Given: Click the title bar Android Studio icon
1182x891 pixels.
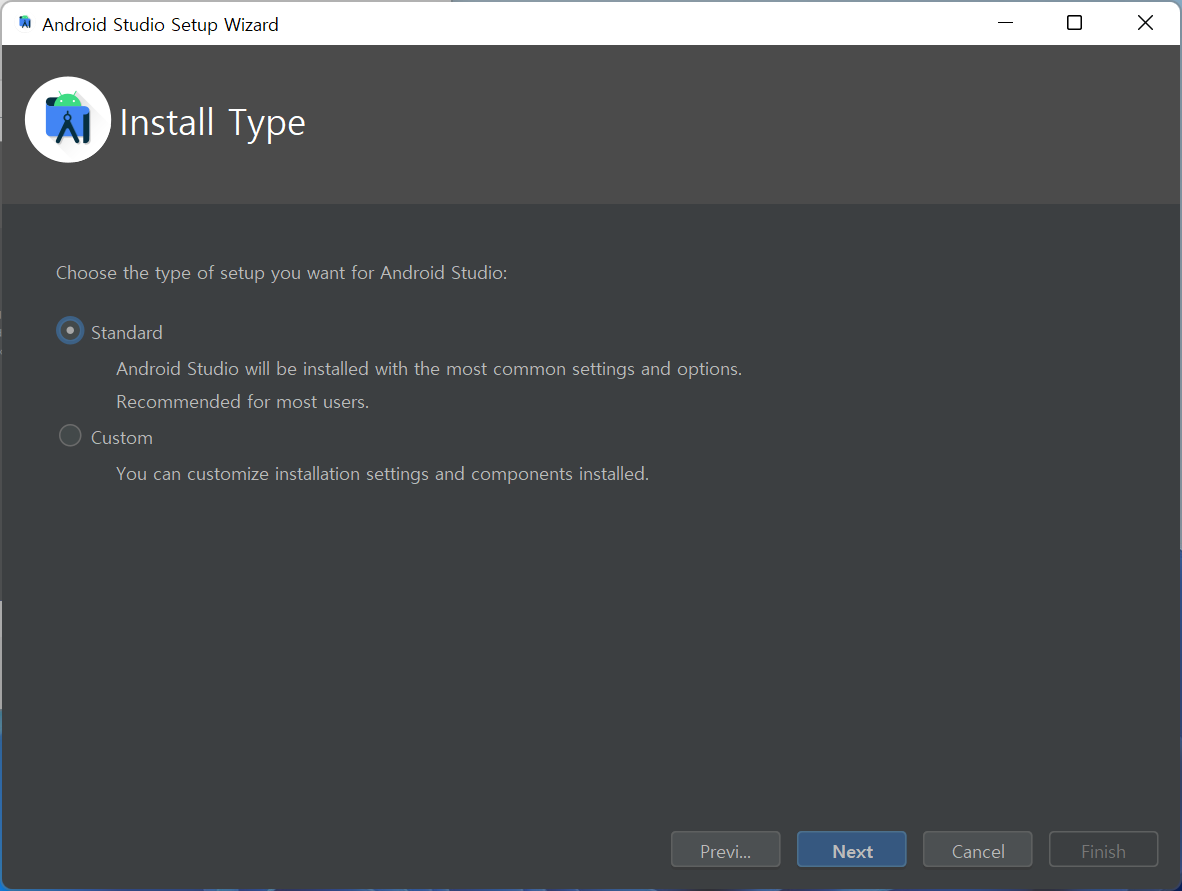Looking at the screenshot, I should coord(25,23).
